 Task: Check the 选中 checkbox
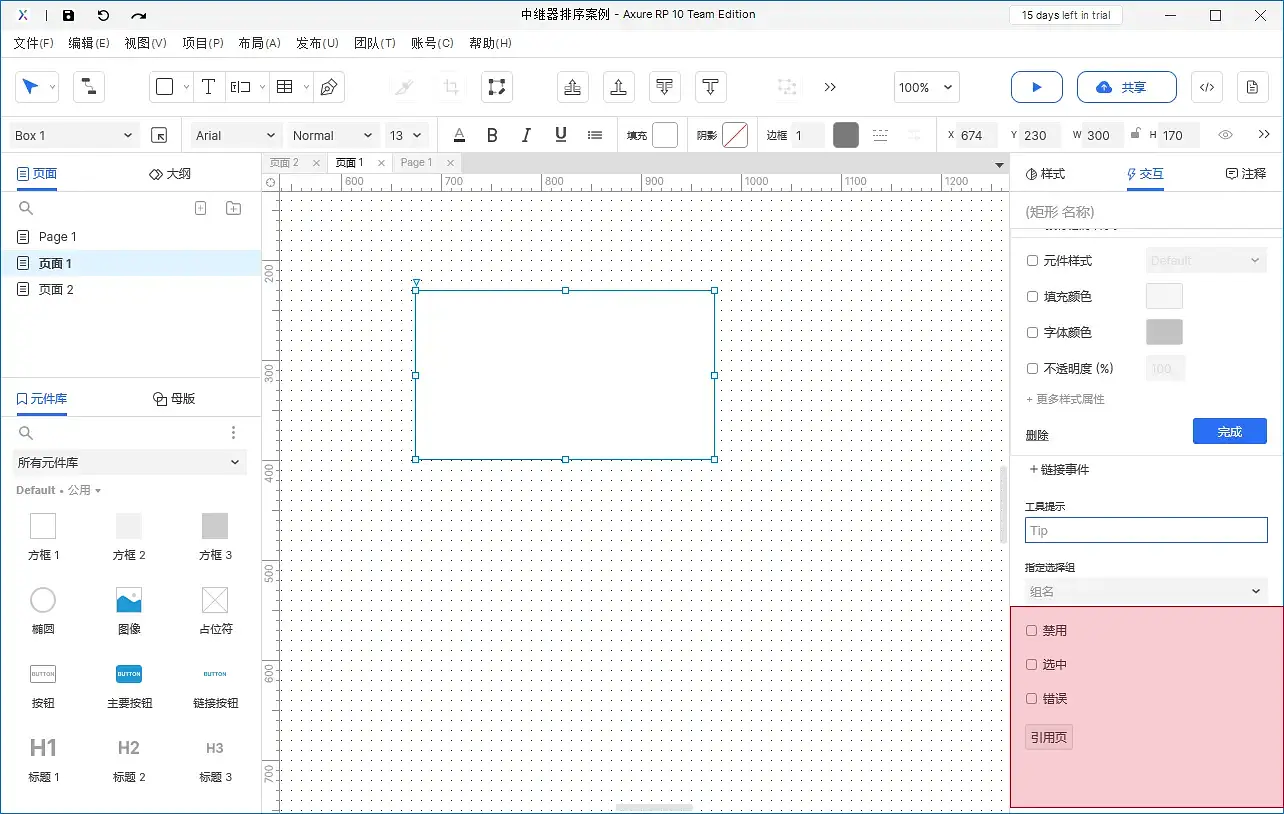point(1032,665)
